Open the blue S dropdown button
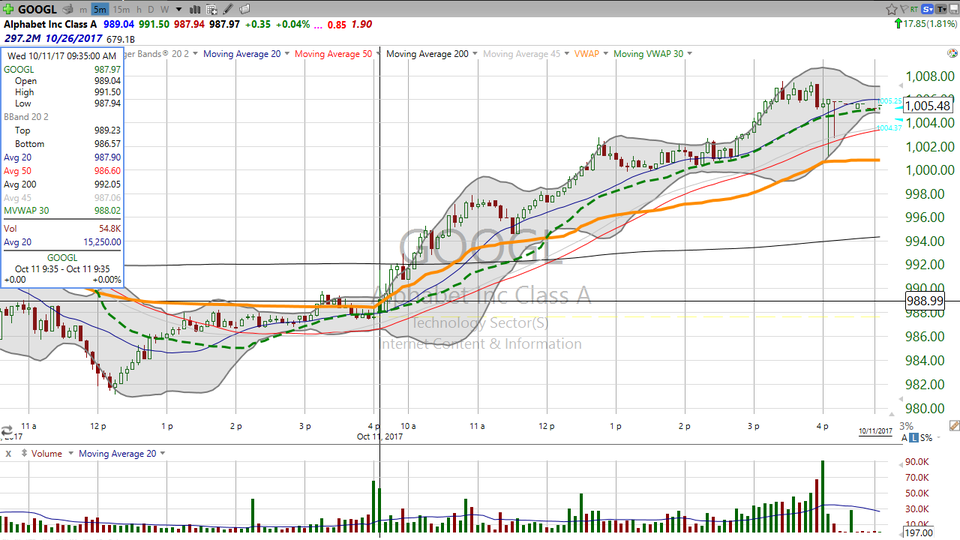 click(x=928, y=9)
